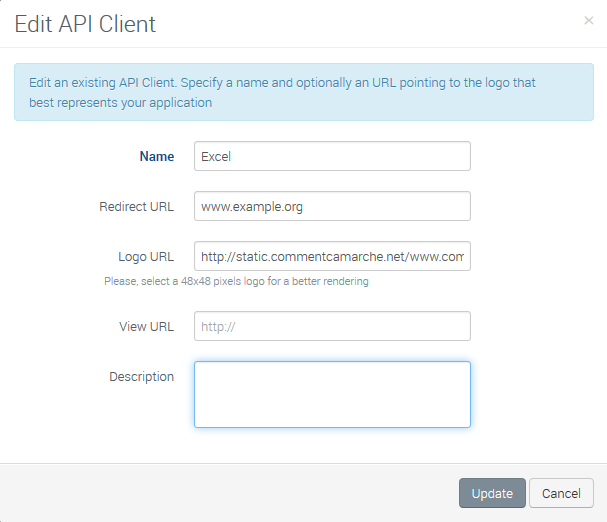The width and height of the screenshot is (607, 522).
Task: Dismiss the dialog using Cancel
Action: 561,493
